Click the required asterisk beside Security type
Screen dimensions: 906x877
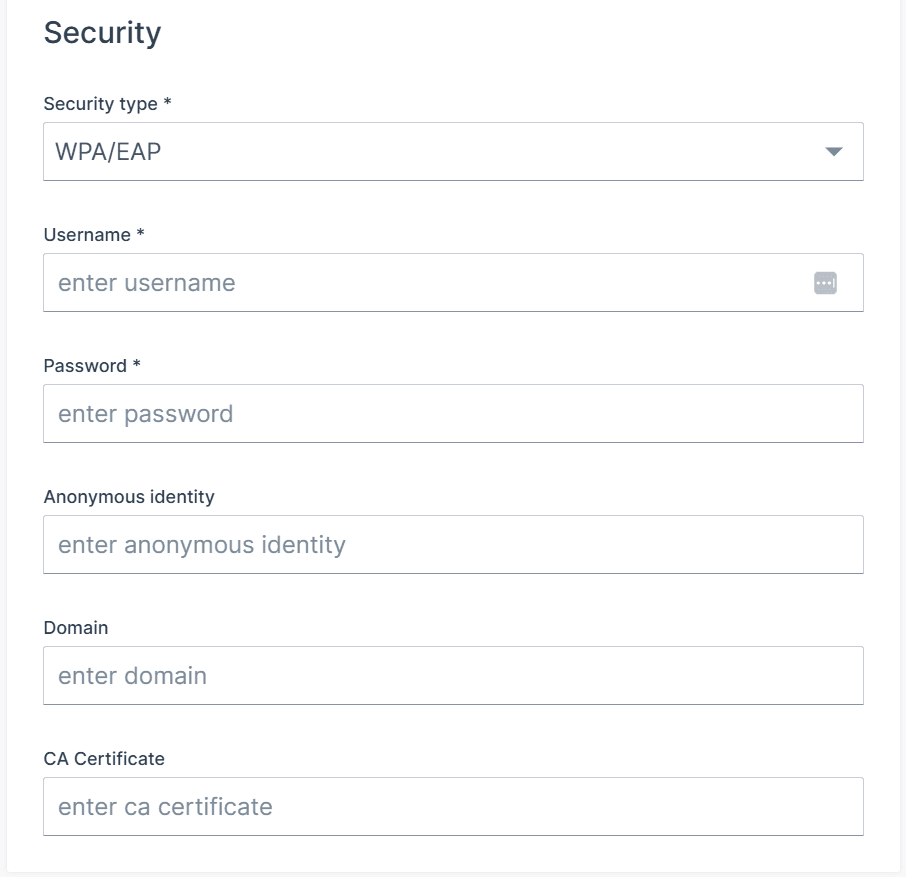pos(167,103)
